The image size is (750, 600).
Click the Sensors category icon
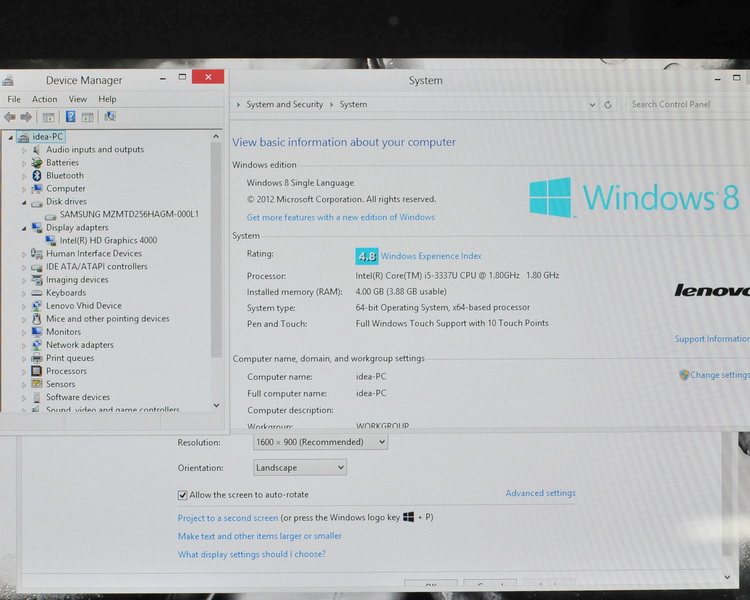point(37,384)
